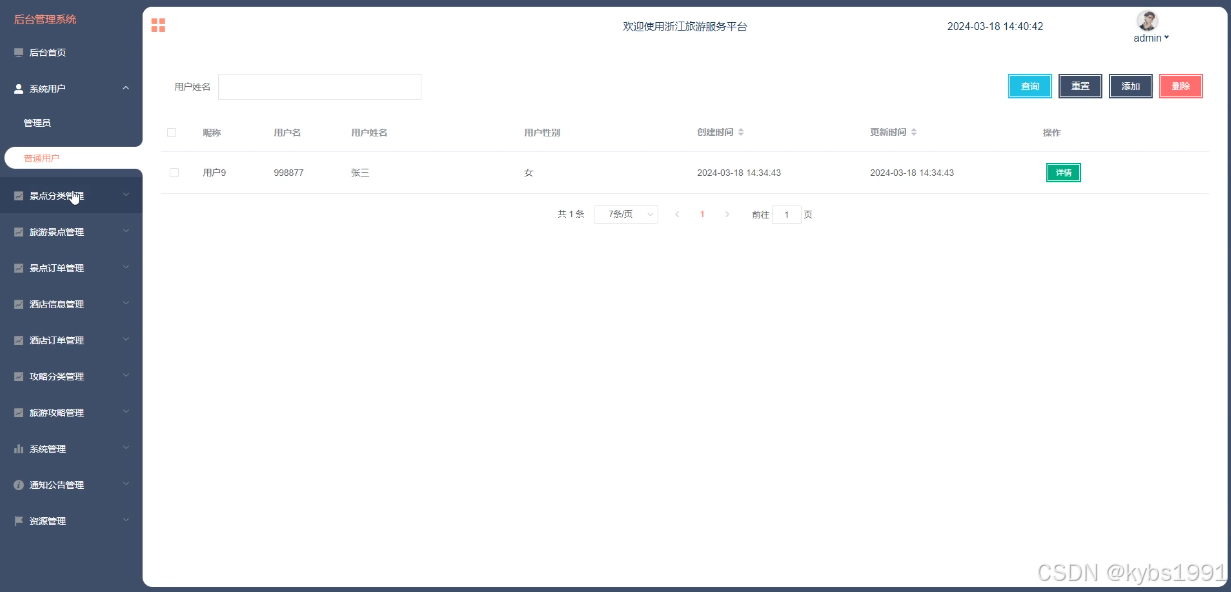Click the 景点分类管理 sidebar icon
The image size is (1231, 592).
(18, 196)
